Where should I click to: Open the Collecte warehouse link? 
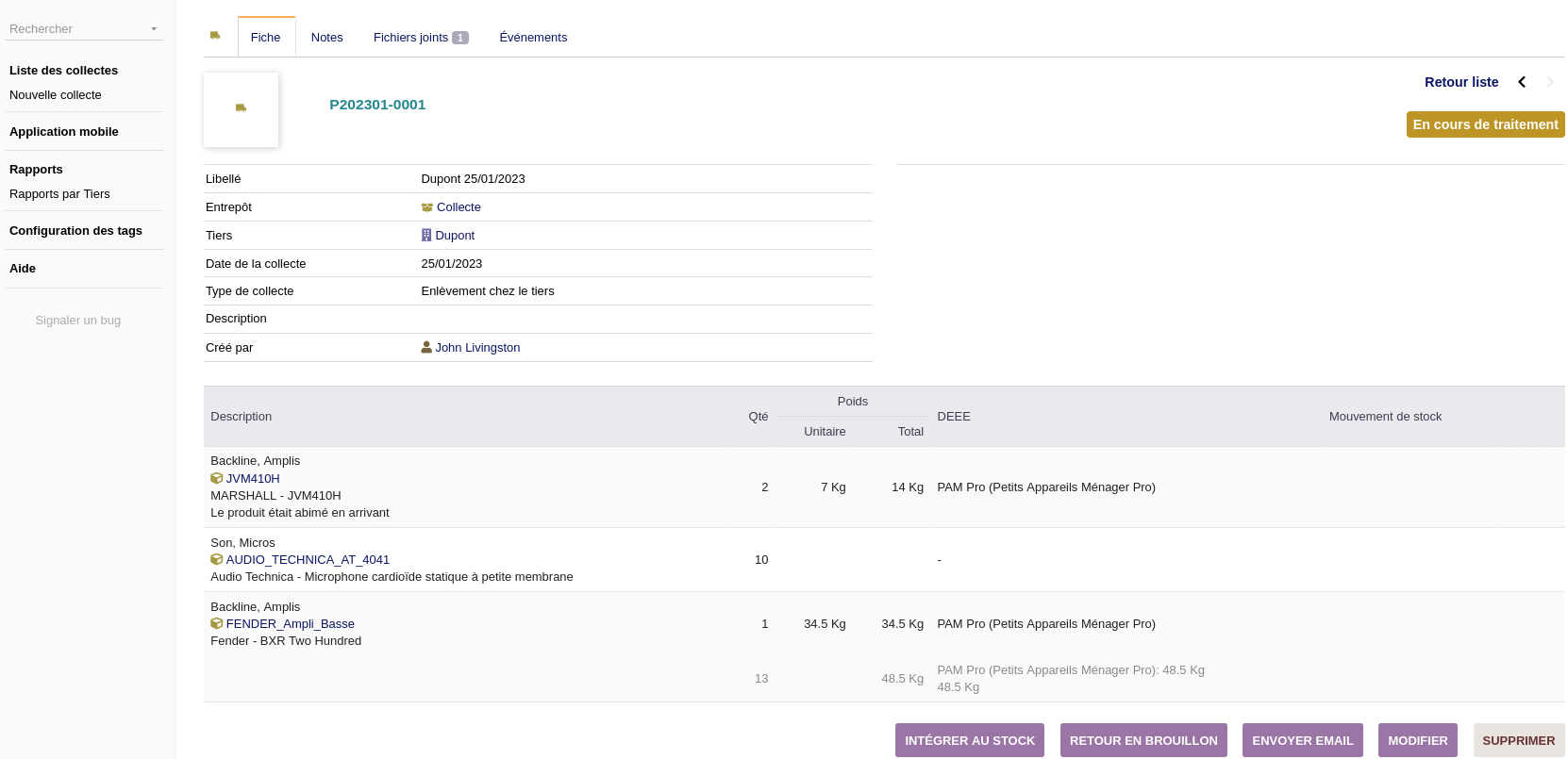point(459,207)
